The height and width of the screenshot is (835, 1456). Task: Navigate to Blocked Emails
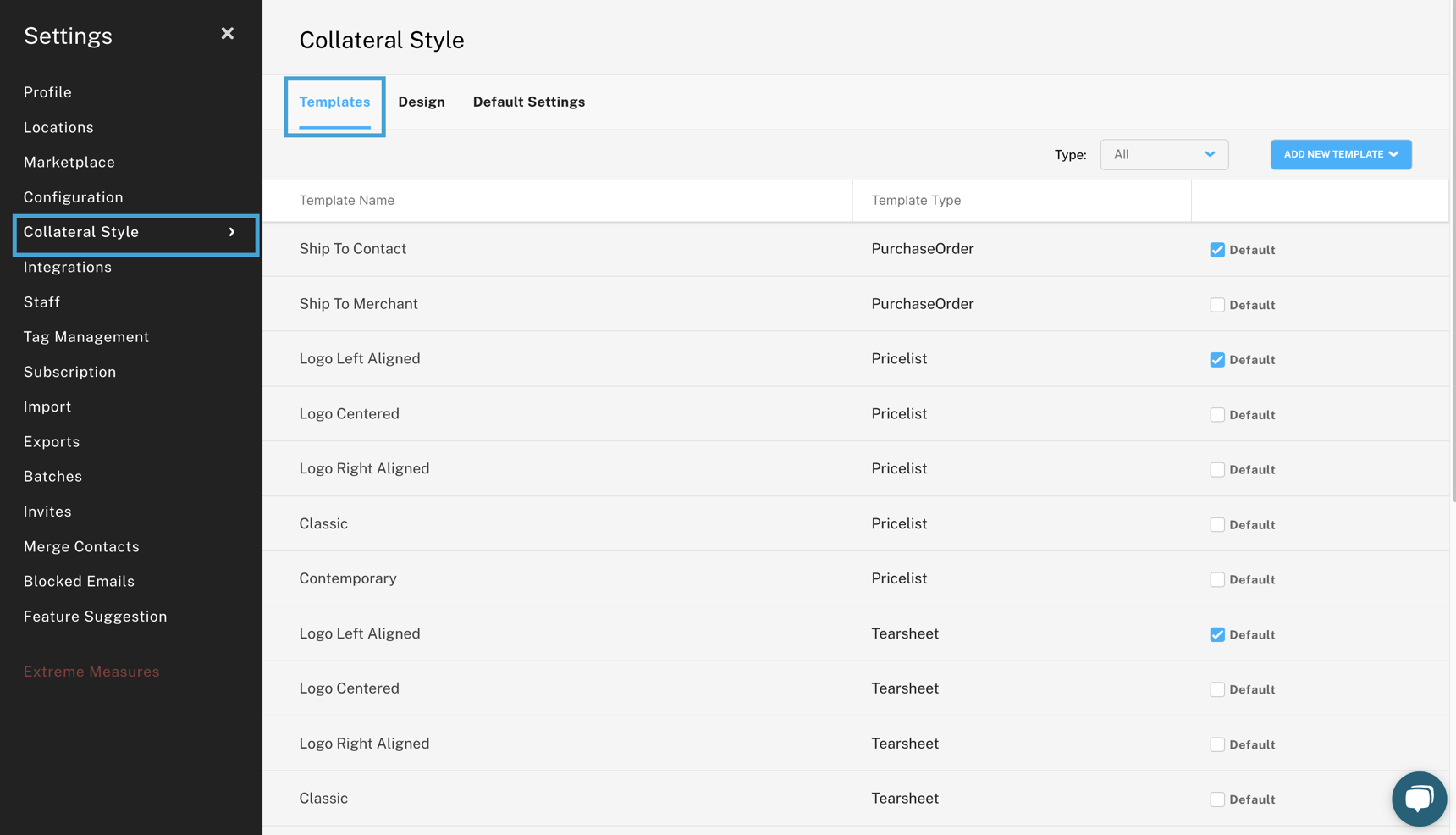(79, 581)
